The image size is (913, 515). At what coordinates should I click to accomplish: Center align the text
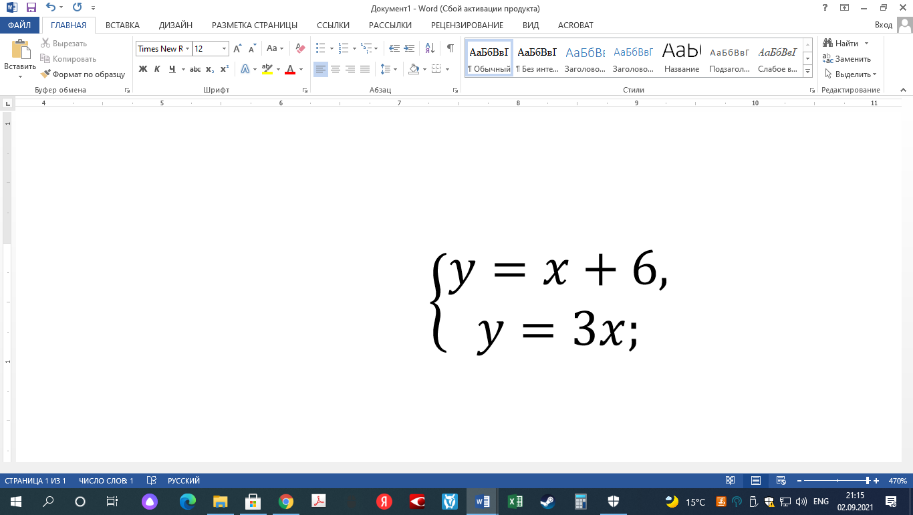335,69
